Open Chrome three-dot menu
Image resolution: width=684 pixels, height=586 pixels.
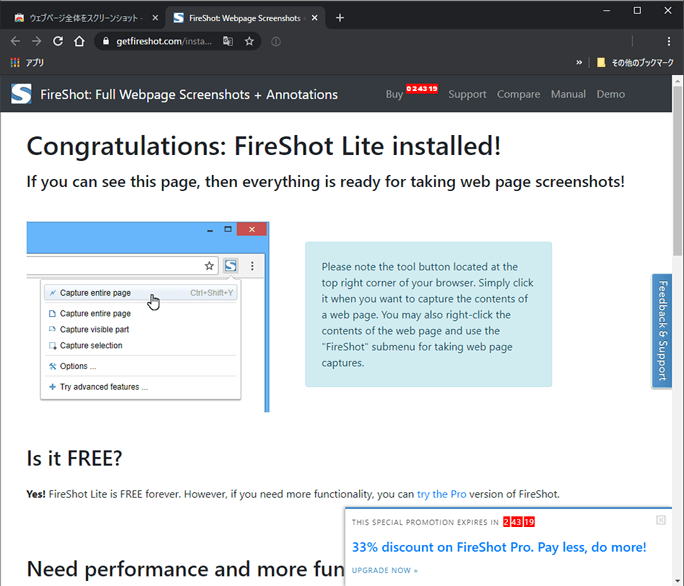point(669,41)
